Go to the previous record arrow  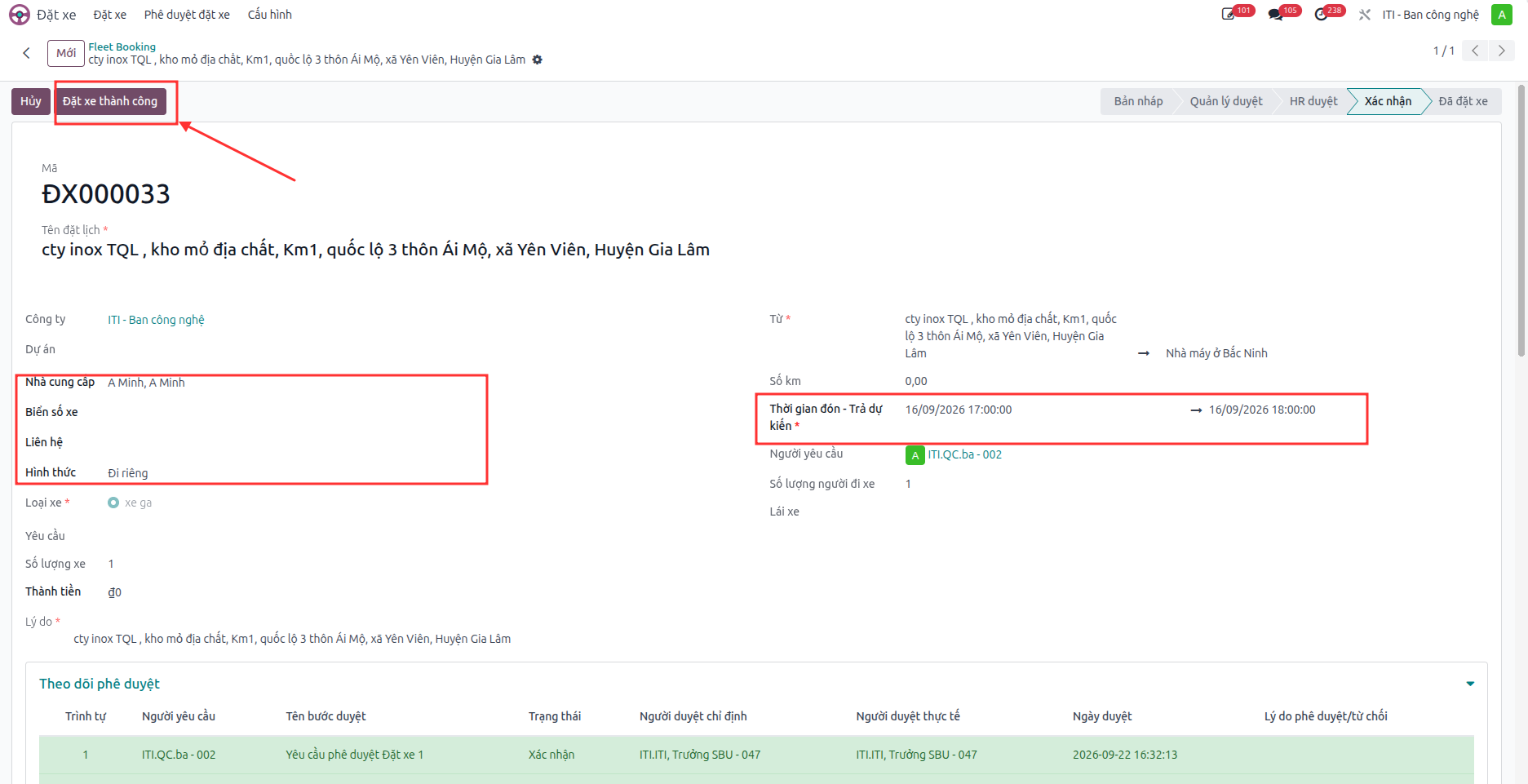click(x=1475, y=51)
